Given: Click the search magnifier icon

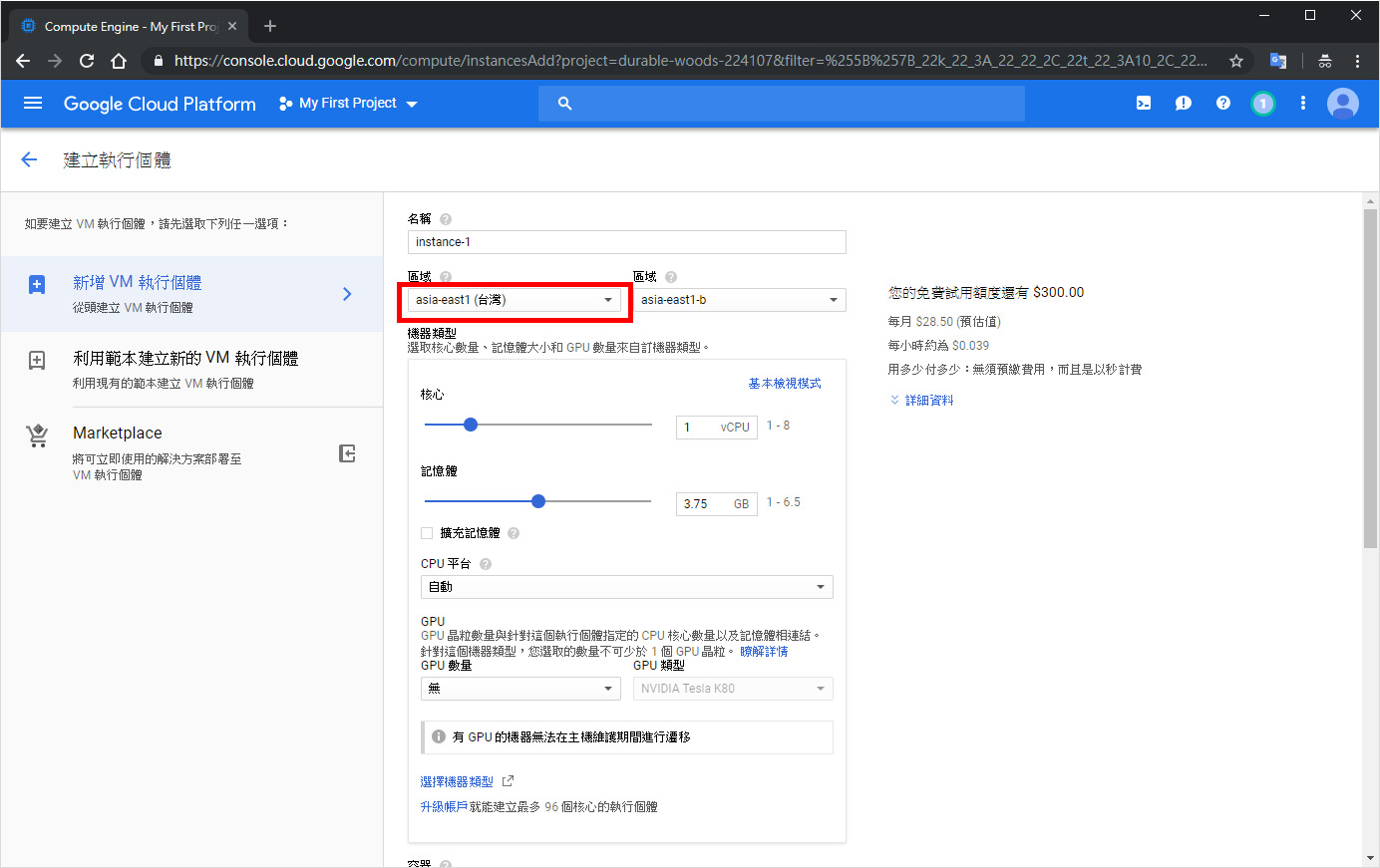Looking at the screenshot, I should coord(564,104).
